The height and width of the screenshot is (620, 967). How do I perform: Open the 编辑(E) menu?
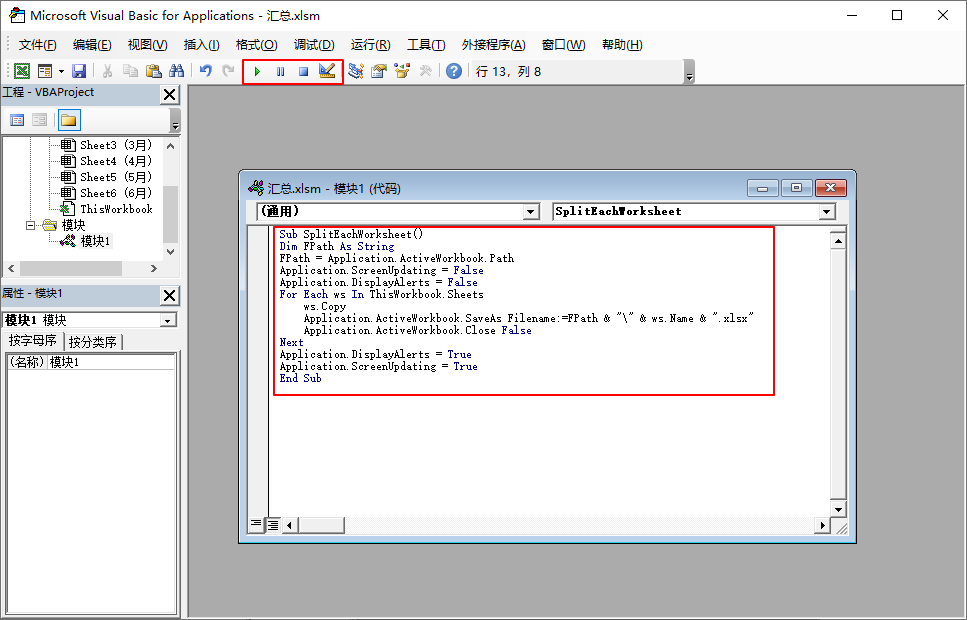click(x=92, y=44)
